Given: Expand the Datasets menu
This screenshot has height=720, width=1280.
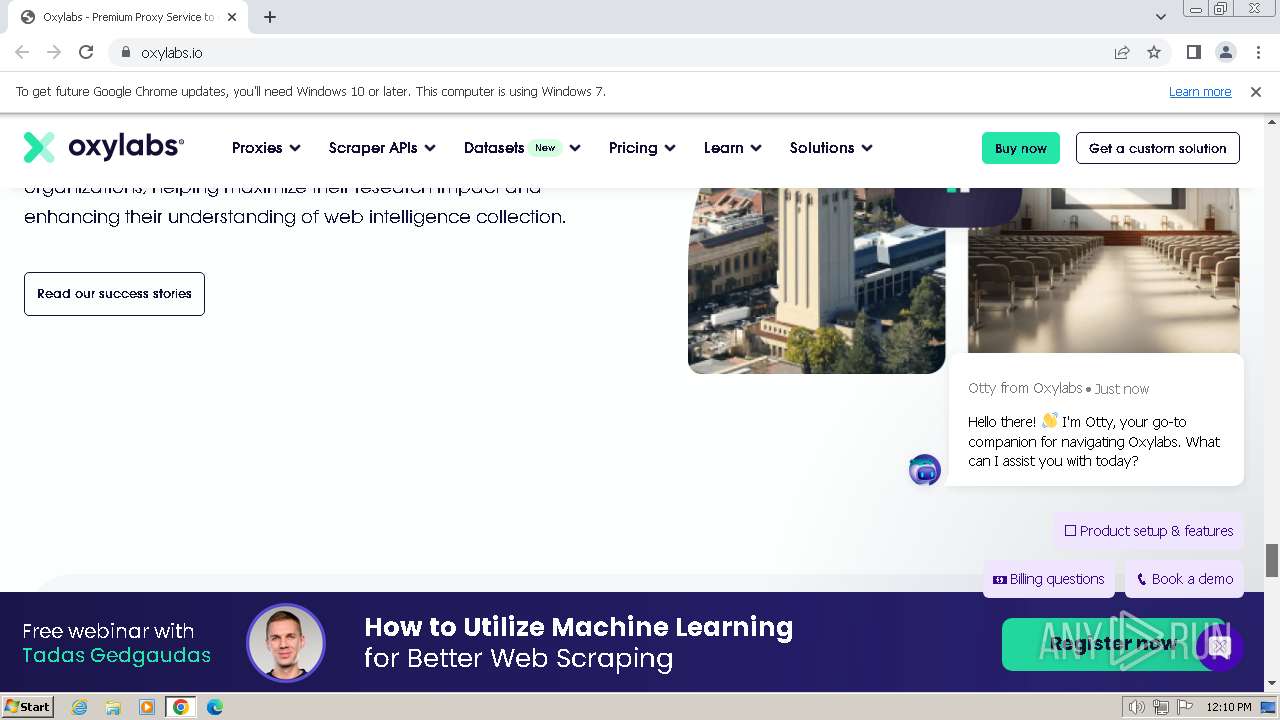Looking at the screenshot, I should click(522, 148).
